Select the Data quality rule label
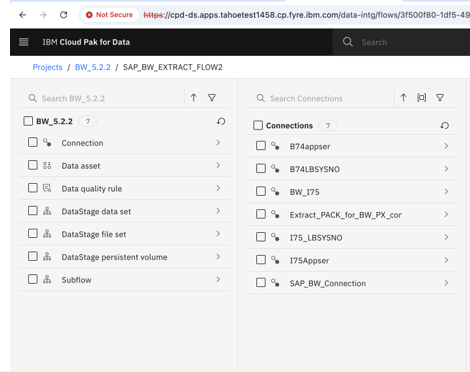This screenshot has height=372, width=470. (92, 189)
